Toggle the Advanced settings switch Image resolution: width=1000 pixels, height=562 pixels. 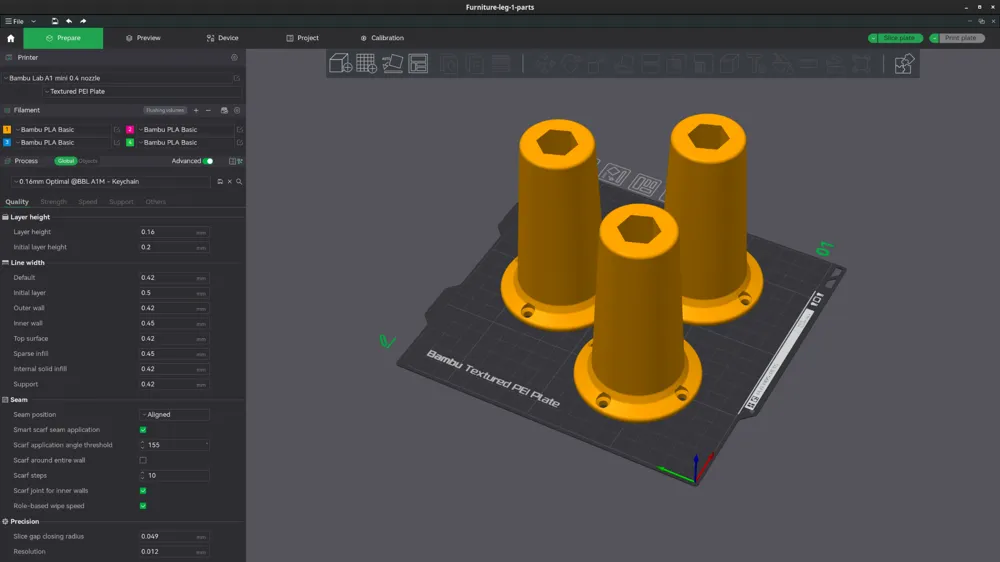click(208, 161)
